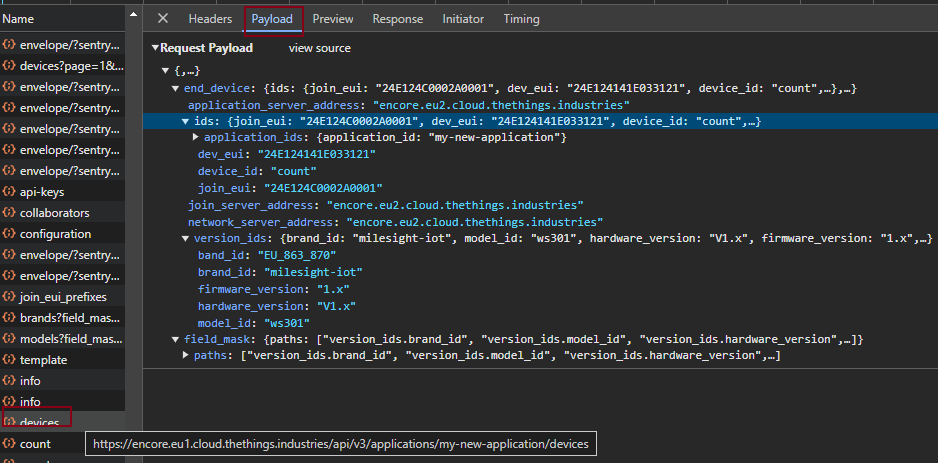Screen dimensions: 938x463
Task: Select the highlighted devices request row
Action: pyautogui.click(x=62, y=422)
